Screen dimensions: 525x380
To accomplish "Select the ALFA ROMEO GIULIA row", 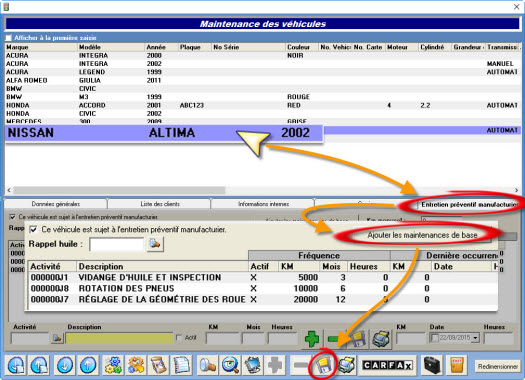I will click(262, 80).
